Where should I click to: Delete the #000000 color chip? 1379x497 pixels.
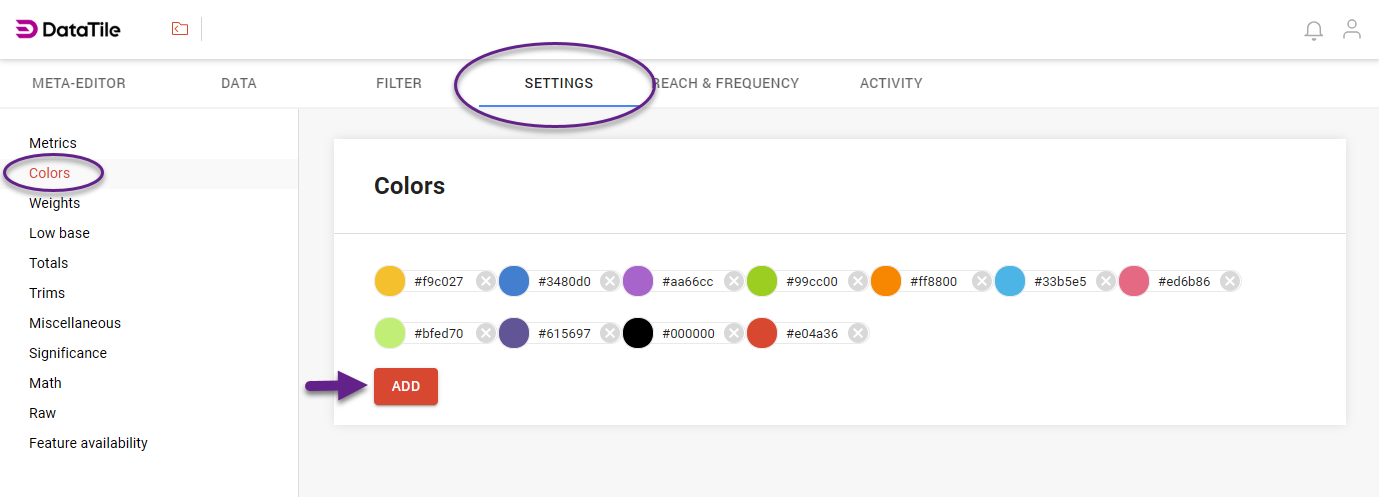[x=733, y=334]
